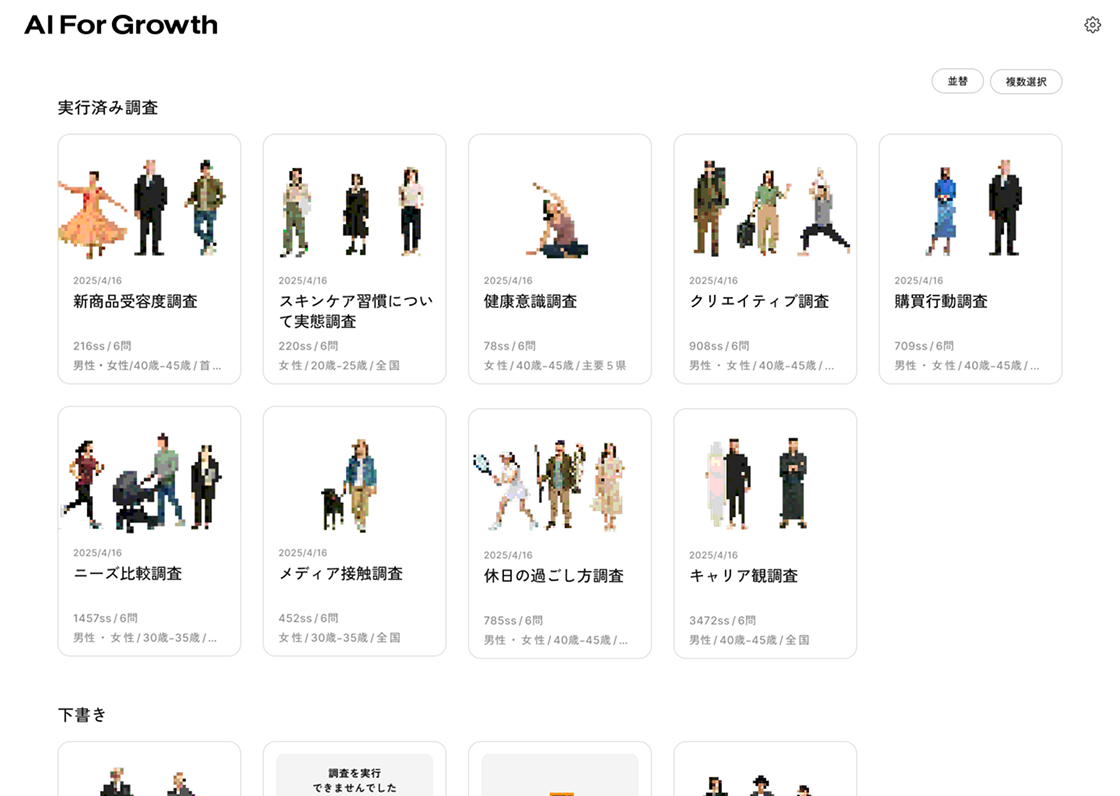Click the 実行済み調査 section heading

108,108
